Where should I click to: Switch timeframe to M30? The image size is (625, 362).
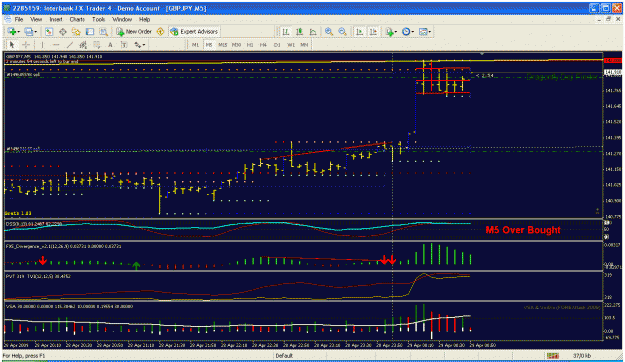236,45
